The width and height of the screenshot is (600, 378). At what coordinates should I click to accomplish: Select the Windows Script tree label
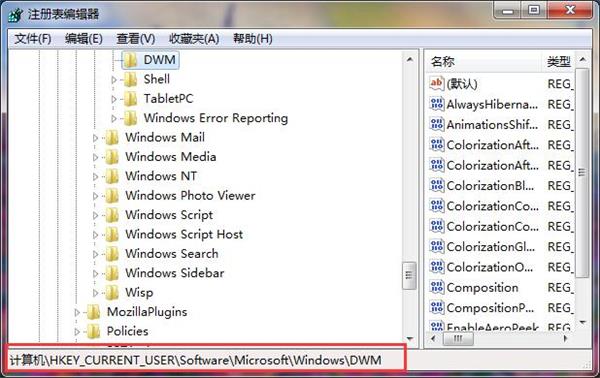click(x=169, y=215)
